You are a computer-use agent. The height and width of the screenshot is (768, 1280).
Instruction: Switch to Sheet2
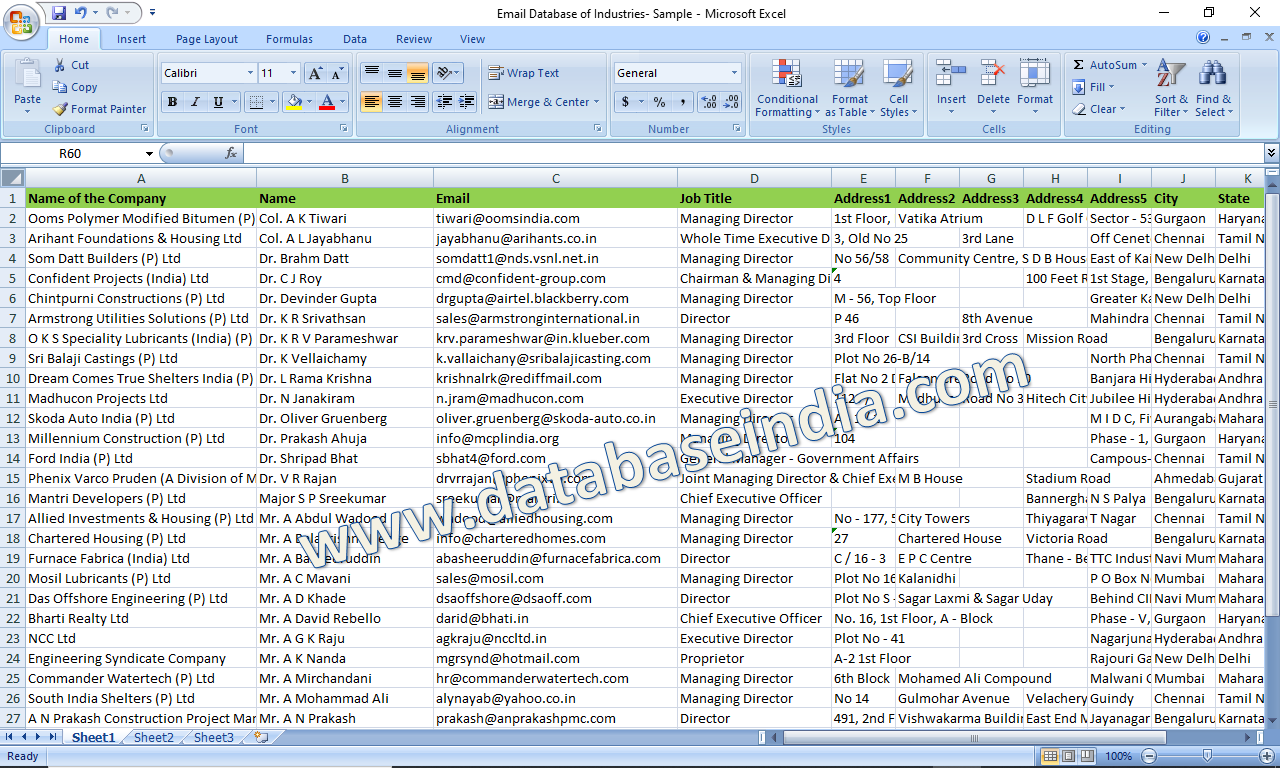tap(154, 737)
